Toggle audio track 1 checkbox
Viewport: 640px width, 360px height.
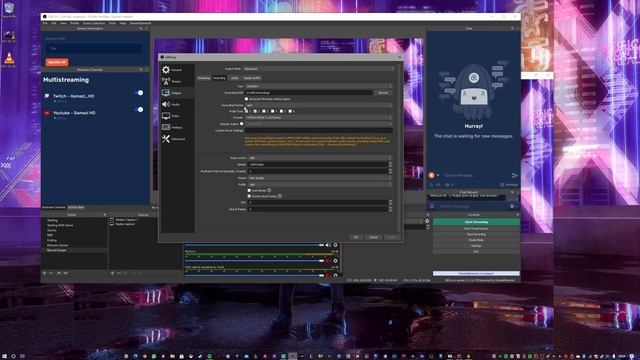(x=246, y=111)
